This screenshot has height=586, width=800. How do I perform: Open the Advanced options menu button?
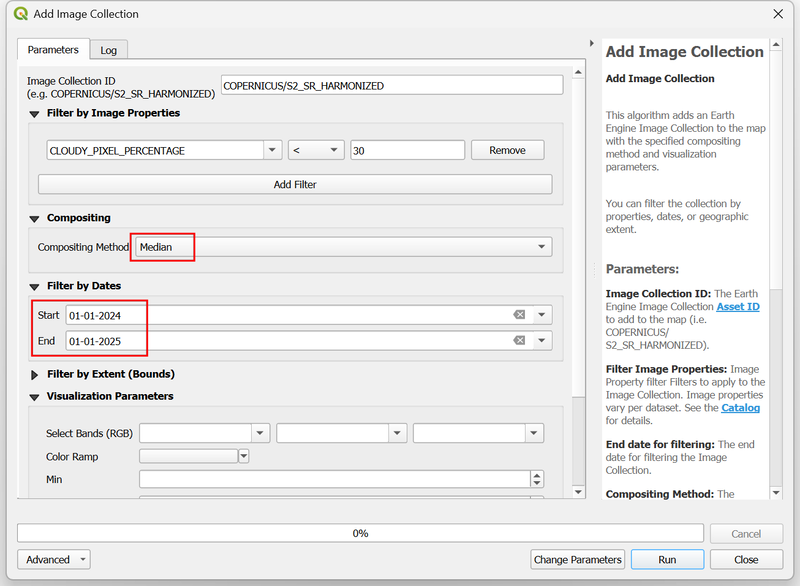54,559
